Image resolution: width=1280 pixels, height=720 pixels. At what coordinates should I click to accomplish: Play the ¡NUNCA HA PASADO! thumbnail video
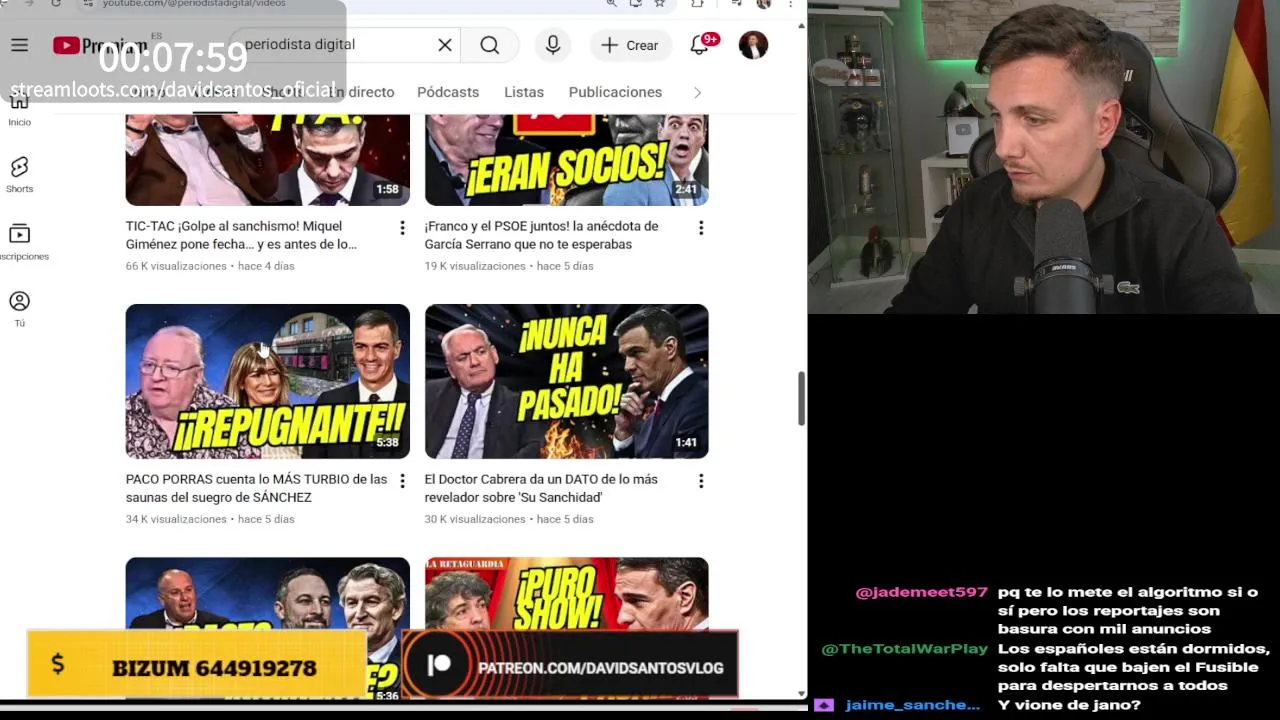(566, 381)
